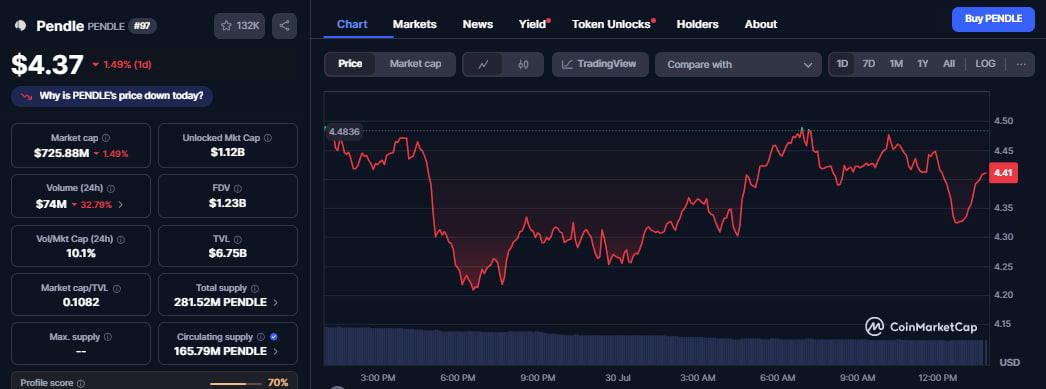Select All time range
The image size is (1046, 389).
tap(949, 64)
